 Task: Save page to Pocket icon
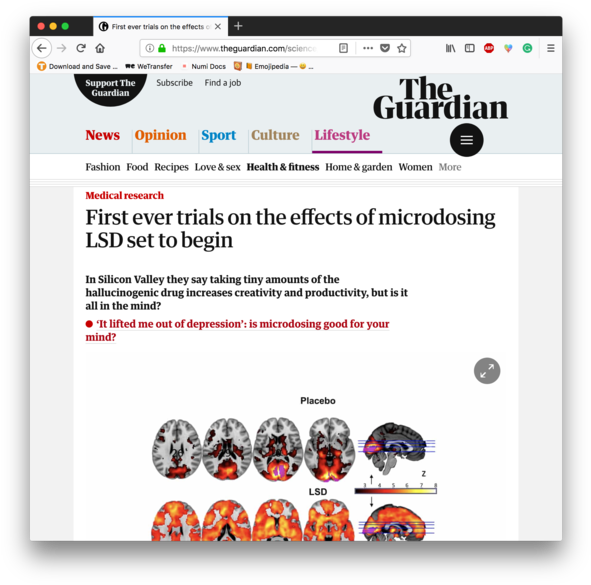tap(385, 48)
